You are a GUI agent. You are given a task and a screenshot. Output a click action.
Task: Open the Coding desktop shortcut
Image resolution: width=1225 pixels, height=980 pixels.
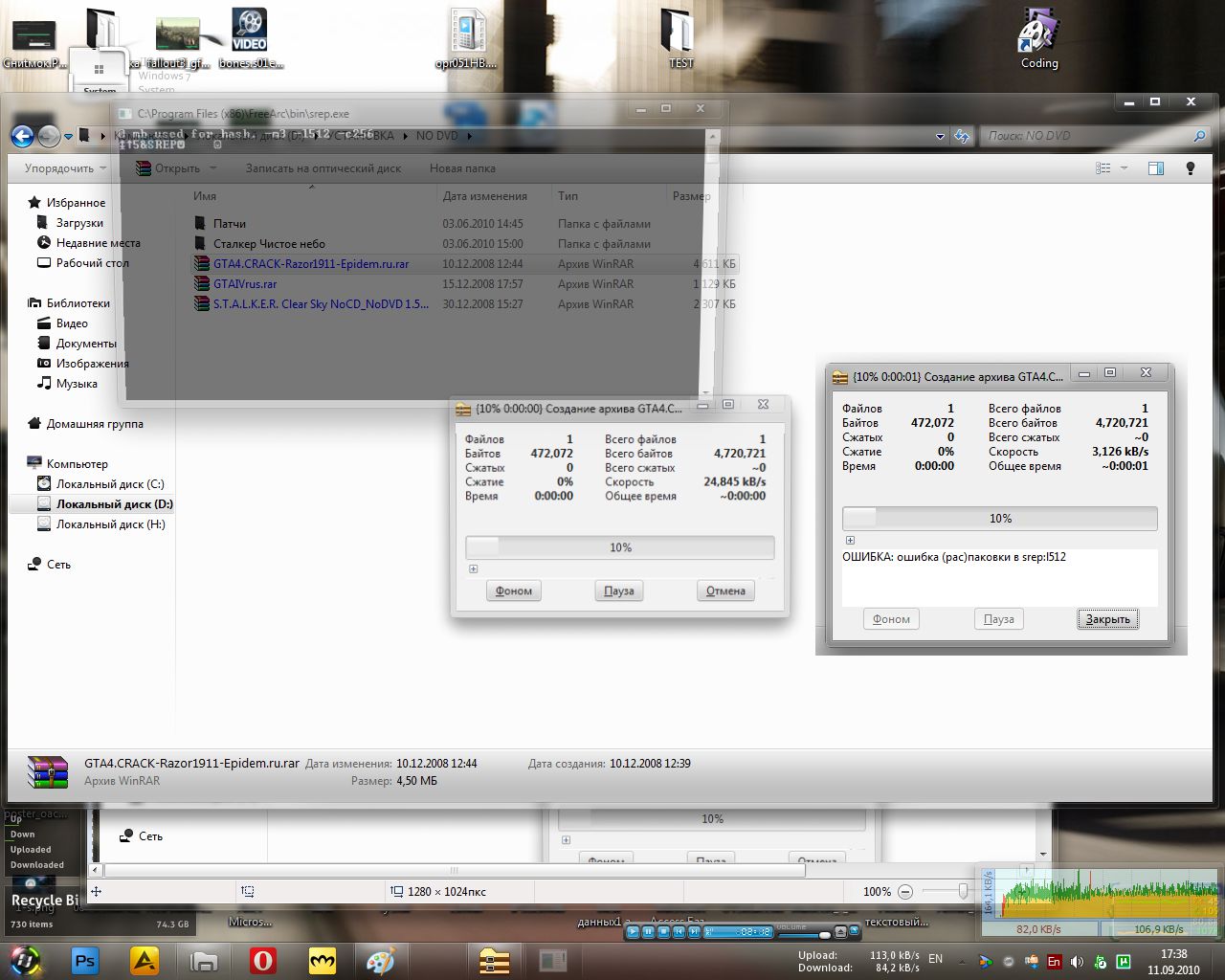[1038, 38]
